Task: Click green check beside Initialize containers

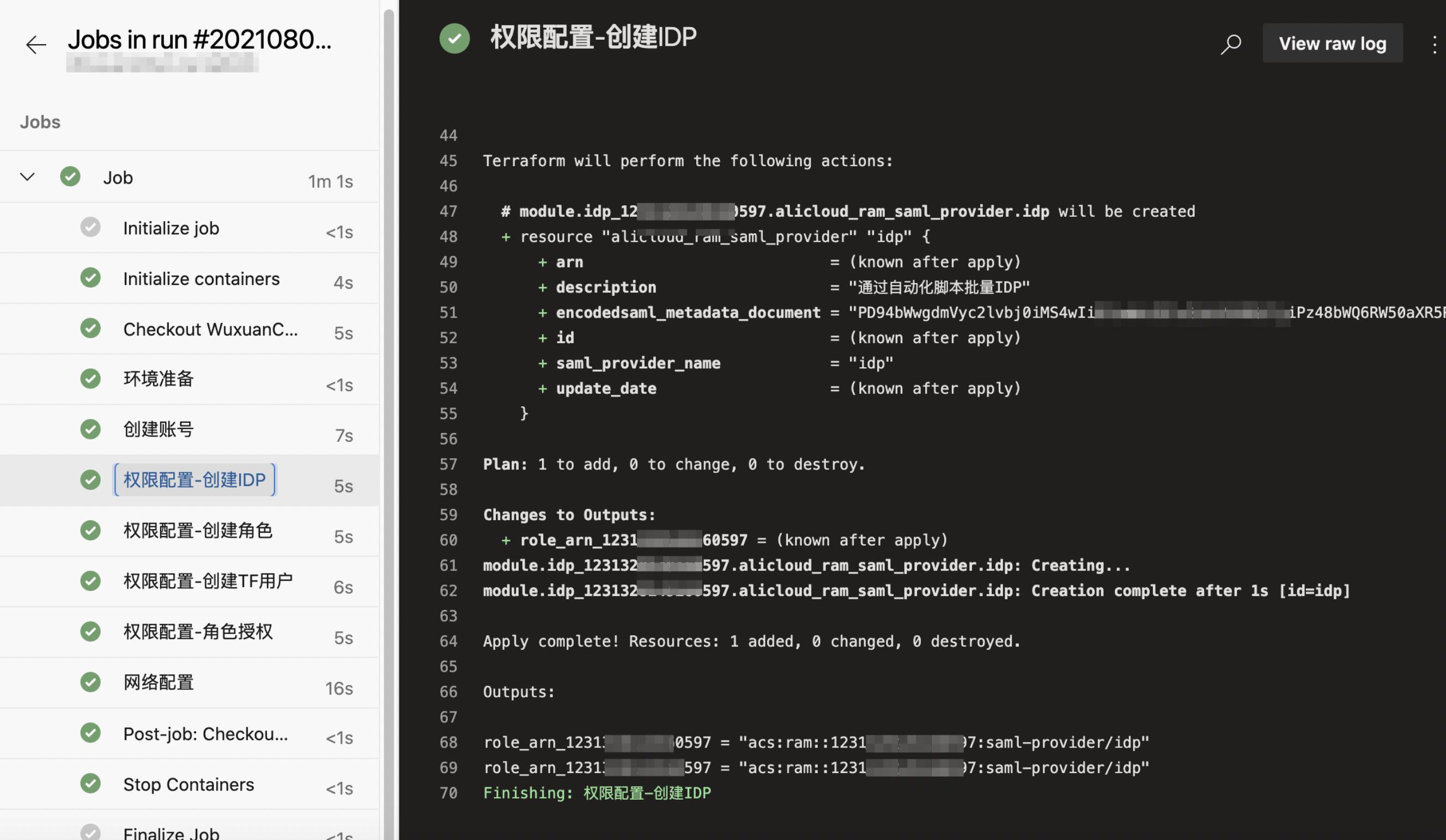Action: pyautogui.click(x=90, y=278)
